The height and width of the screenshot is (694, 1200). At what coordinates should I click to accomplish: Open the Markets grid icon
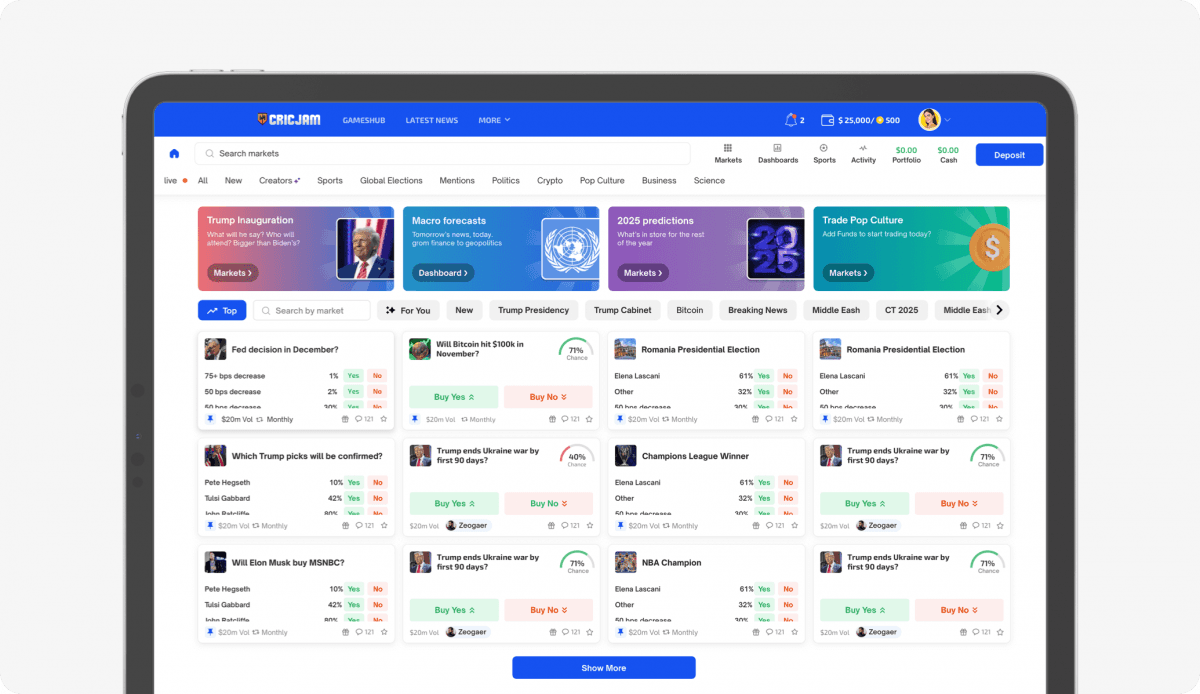[728, 148]
